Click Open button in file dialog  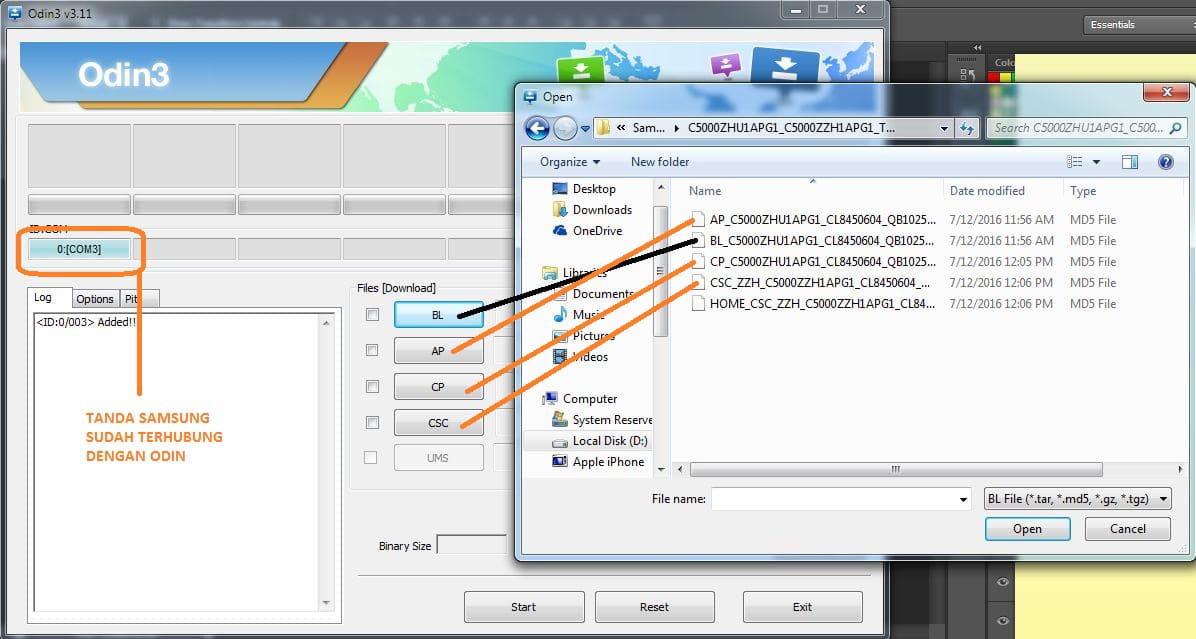tap(1027, 529)
